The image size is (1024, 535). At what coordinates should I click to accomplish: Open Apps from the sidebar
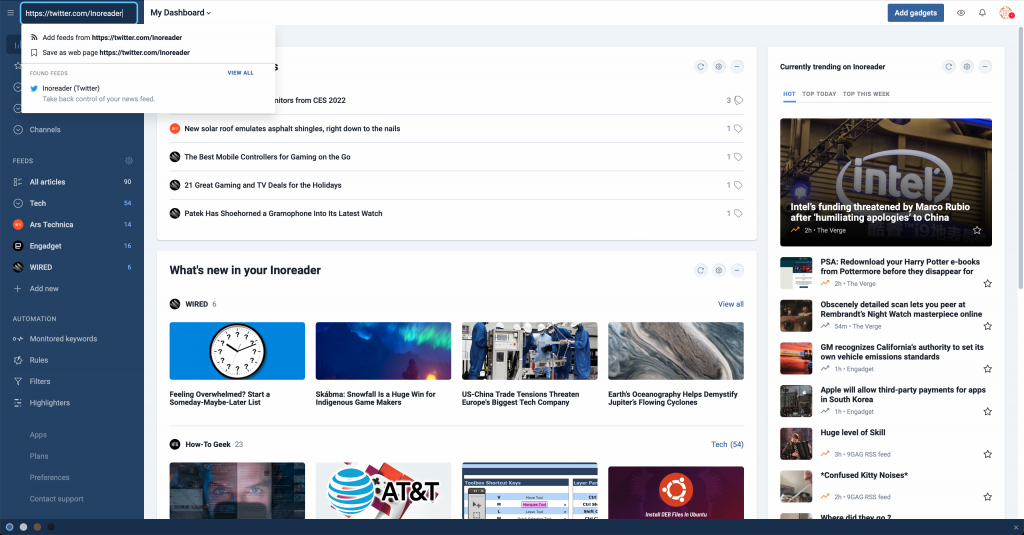pos(38,435)
